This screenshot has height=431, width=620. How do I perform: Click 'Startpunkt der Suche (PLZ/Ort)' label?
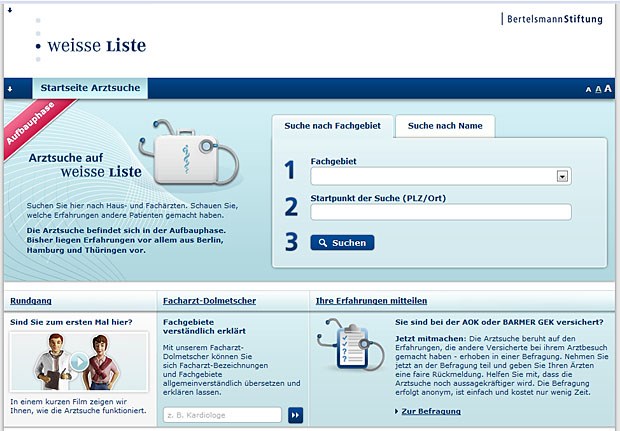pyautogui.click(x=378, y=198)
